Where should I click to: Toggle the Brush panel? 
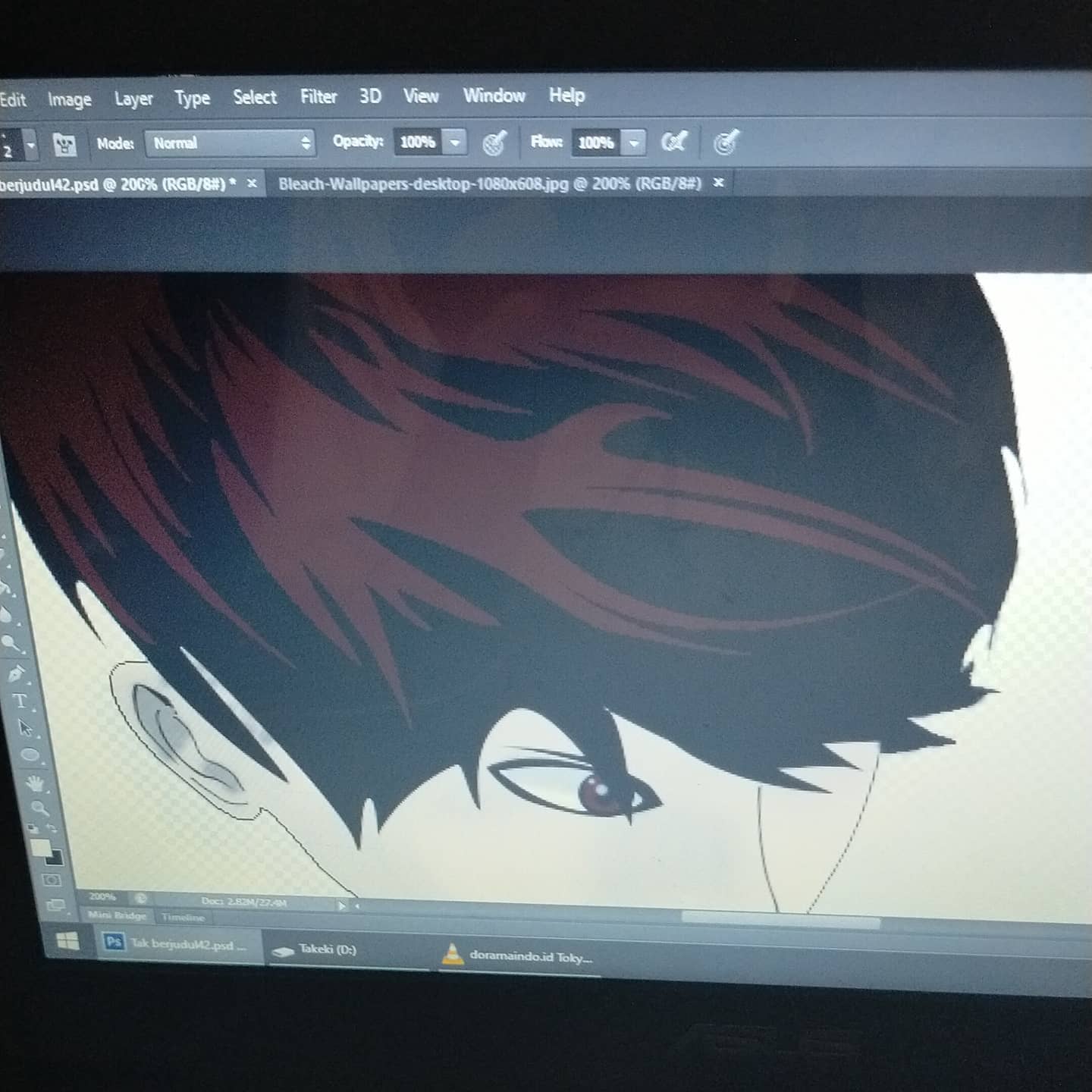point(64,144)
